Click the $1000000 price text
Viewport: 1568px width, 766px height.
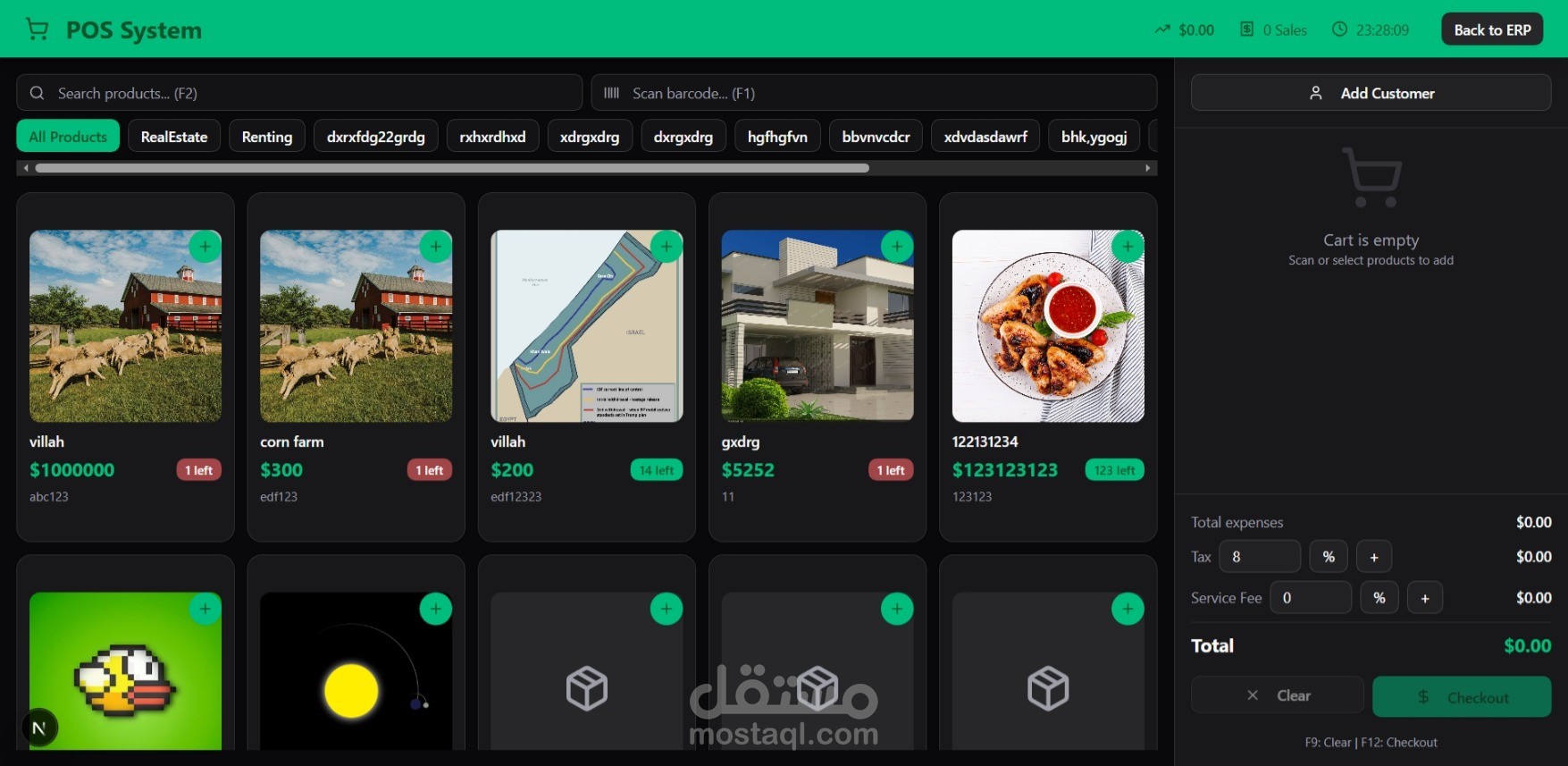(72, 470)
